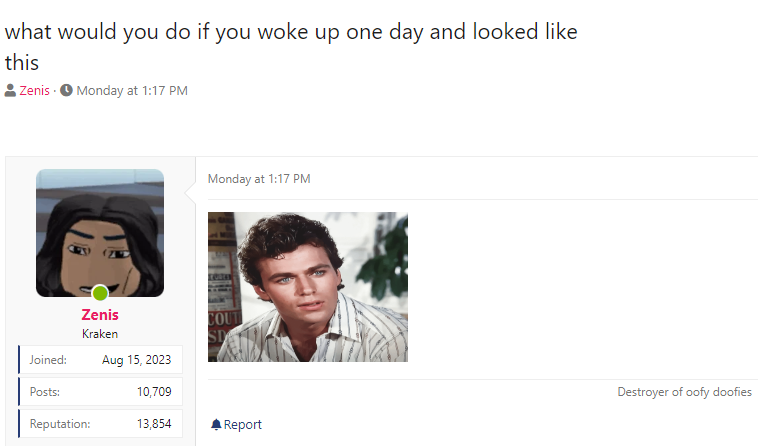
Task: Click the pink Zenis username under the avatar
Action: [100, 315]
